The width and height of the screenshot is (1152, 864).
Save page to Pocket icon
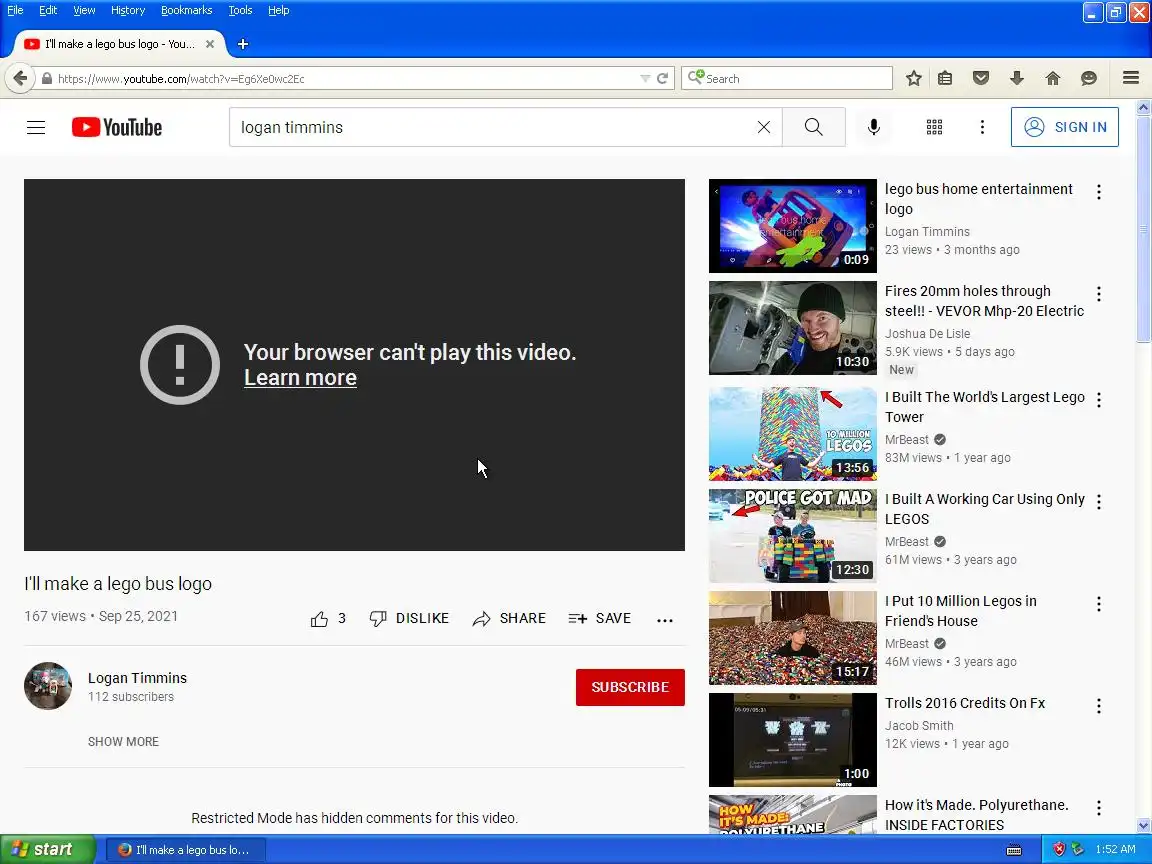tap(981, 78)
